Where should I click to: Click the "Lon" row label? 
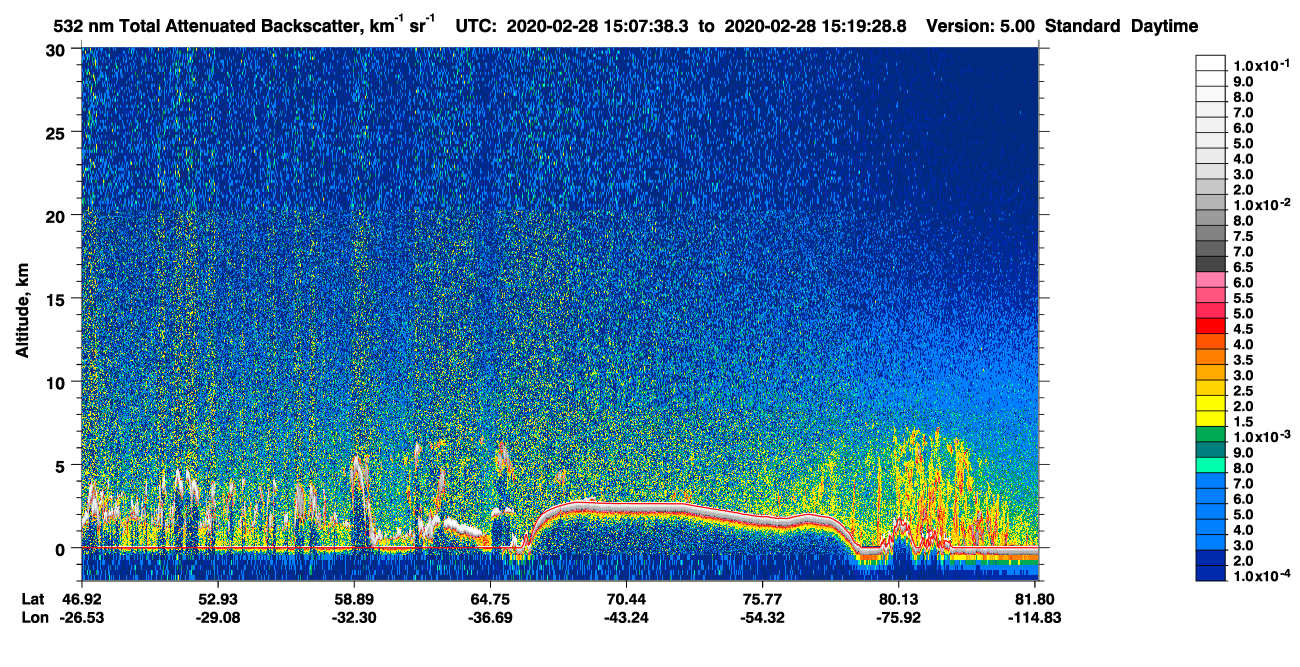tap(34, 617)
